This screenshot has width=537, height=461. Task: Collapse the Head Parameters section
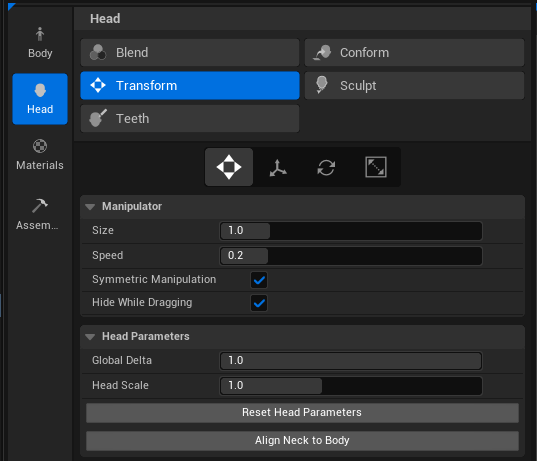[90, 337]
